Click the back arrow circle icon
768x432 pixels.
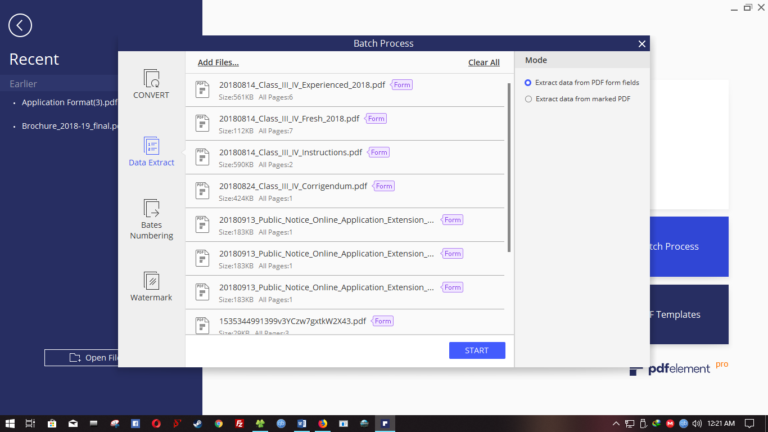[19, 26]
